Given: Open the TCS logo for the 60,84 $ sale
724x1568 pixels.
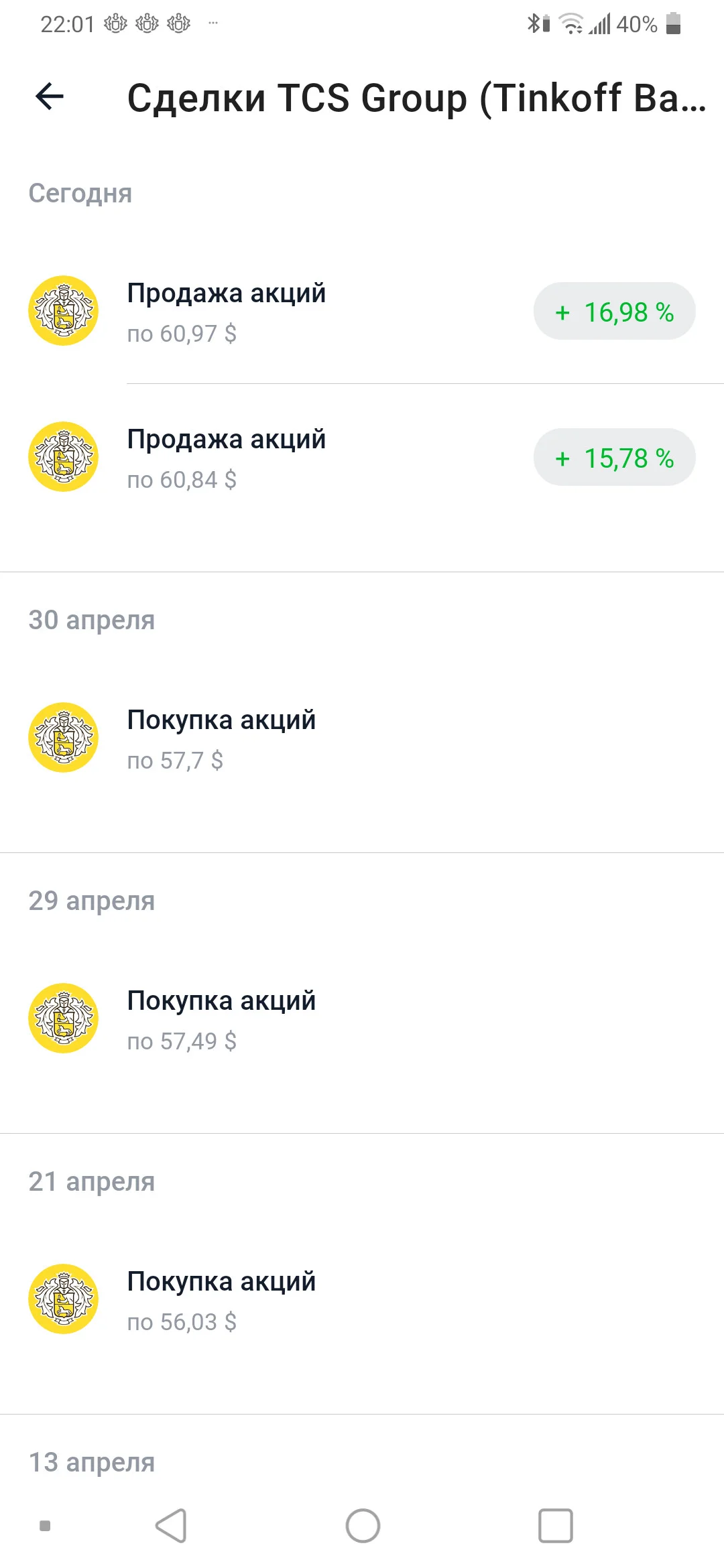Looking at the screenshot, I should tap(64, 457).
